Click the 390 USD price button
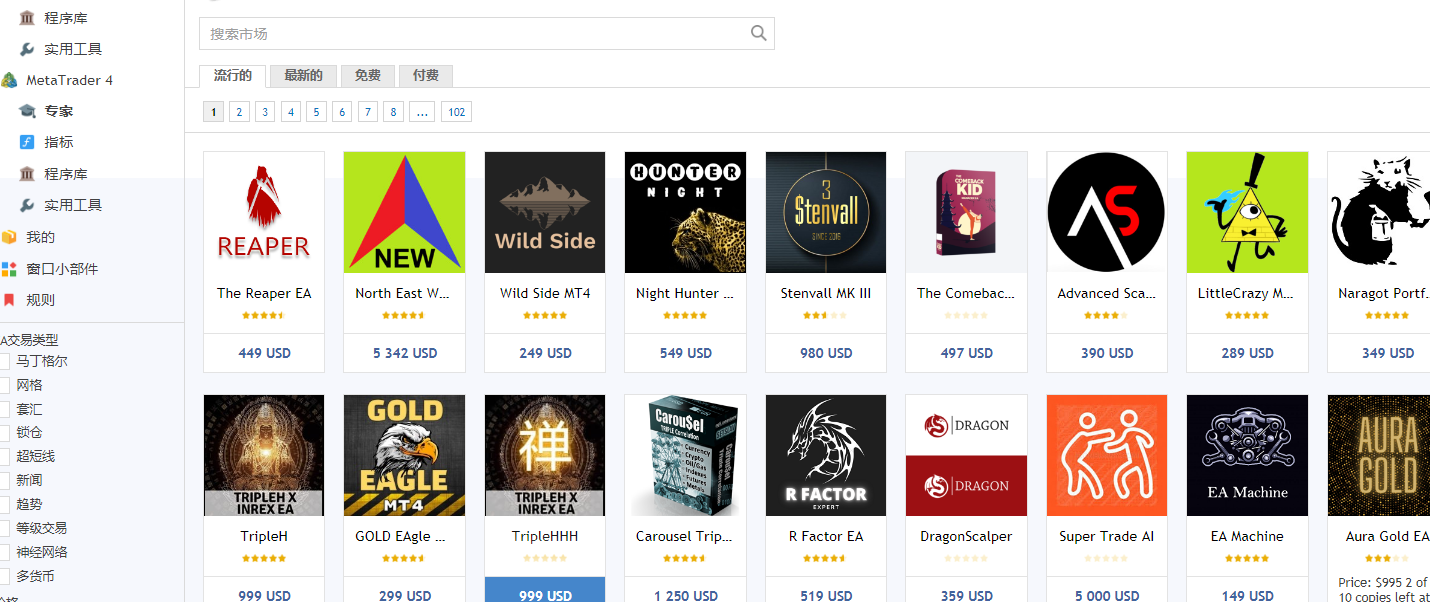 (1107, 353)
